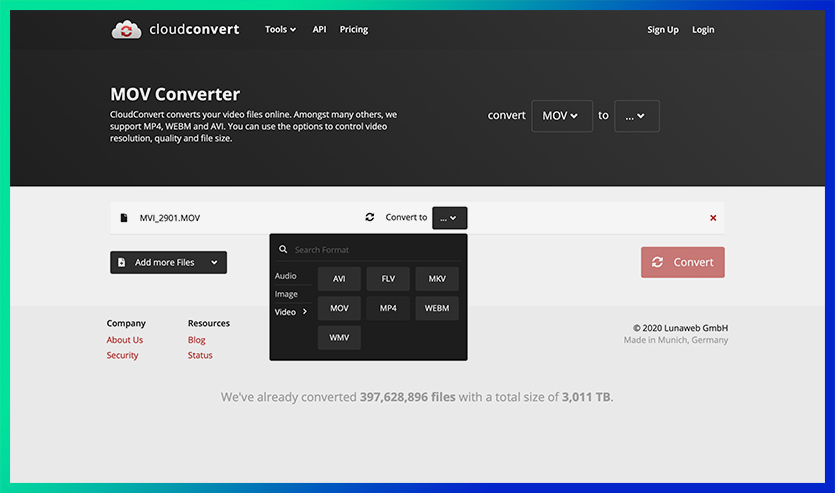Open the Tools dropdown menu
This screenshot has width=835, height=493.
point(280,30)
